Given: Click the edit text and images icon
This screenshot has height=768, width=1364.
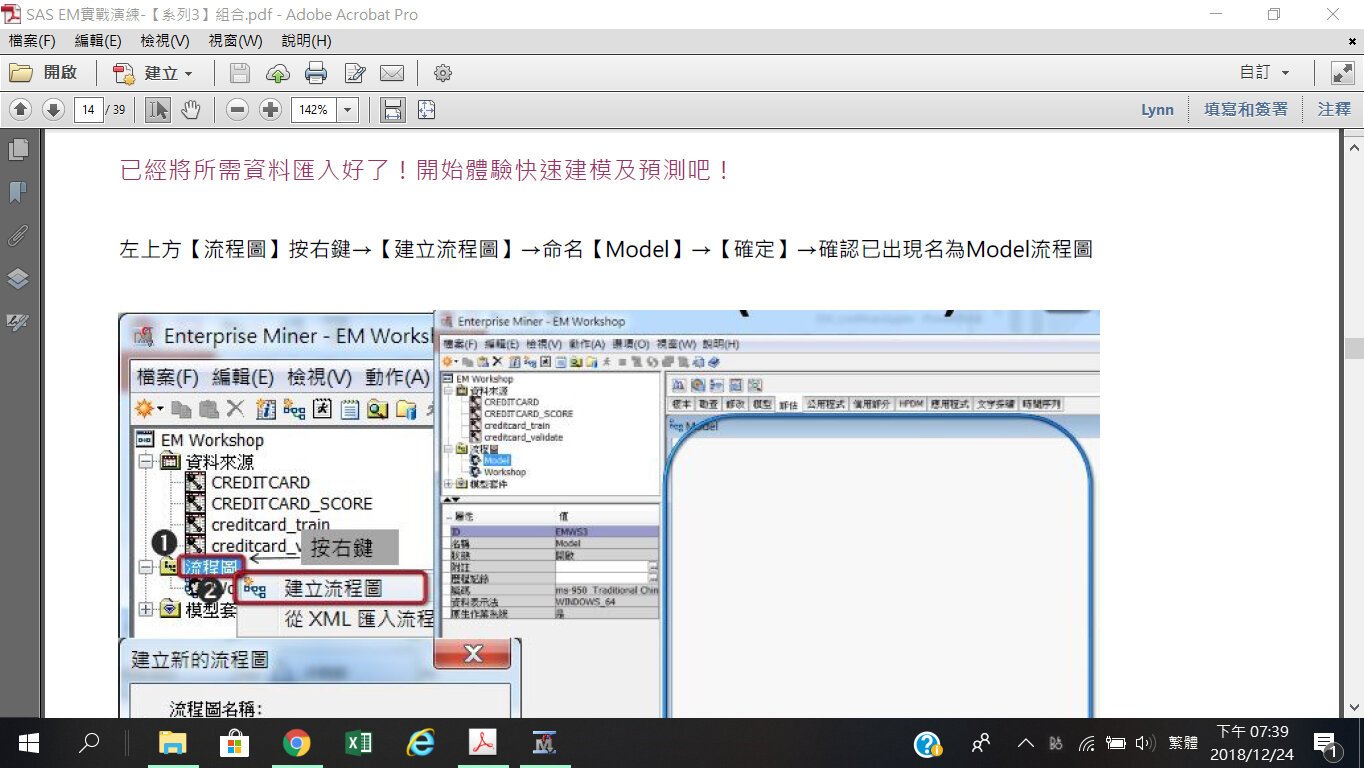Looking at the screenshot, I should point(354,73).
